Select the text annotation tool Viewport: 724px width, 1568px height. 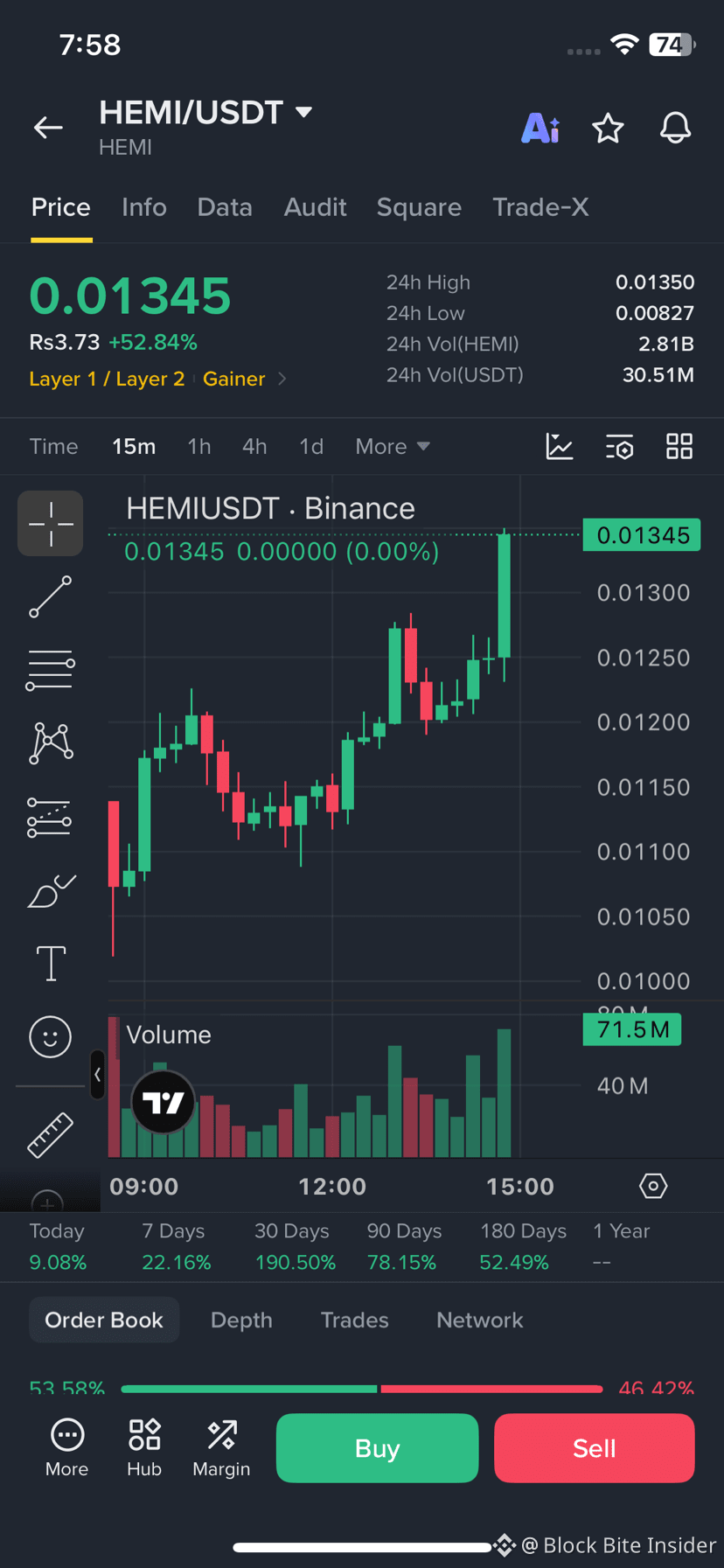(x=51, y=964)
